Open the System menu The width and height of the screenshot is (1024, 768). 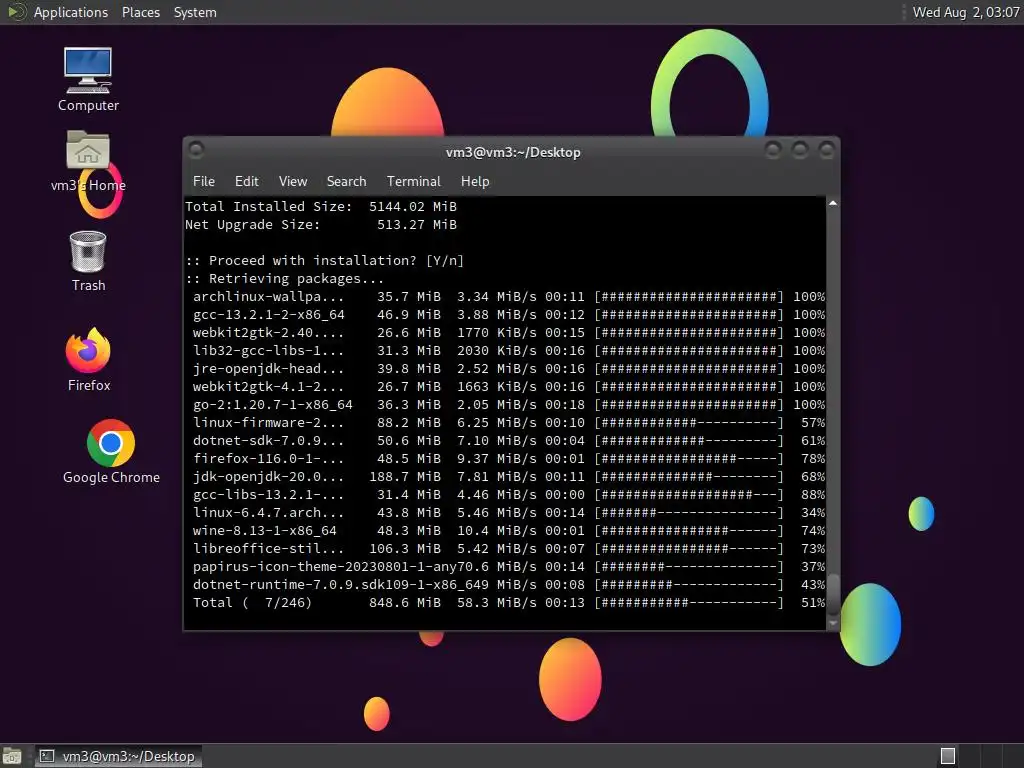tap(195, 12)
